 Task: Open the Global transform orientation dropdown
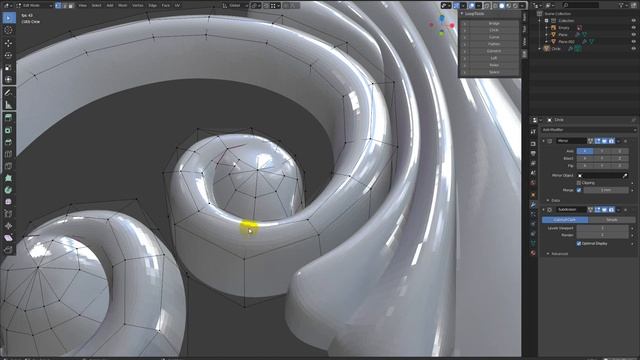[x=236, y=5]
